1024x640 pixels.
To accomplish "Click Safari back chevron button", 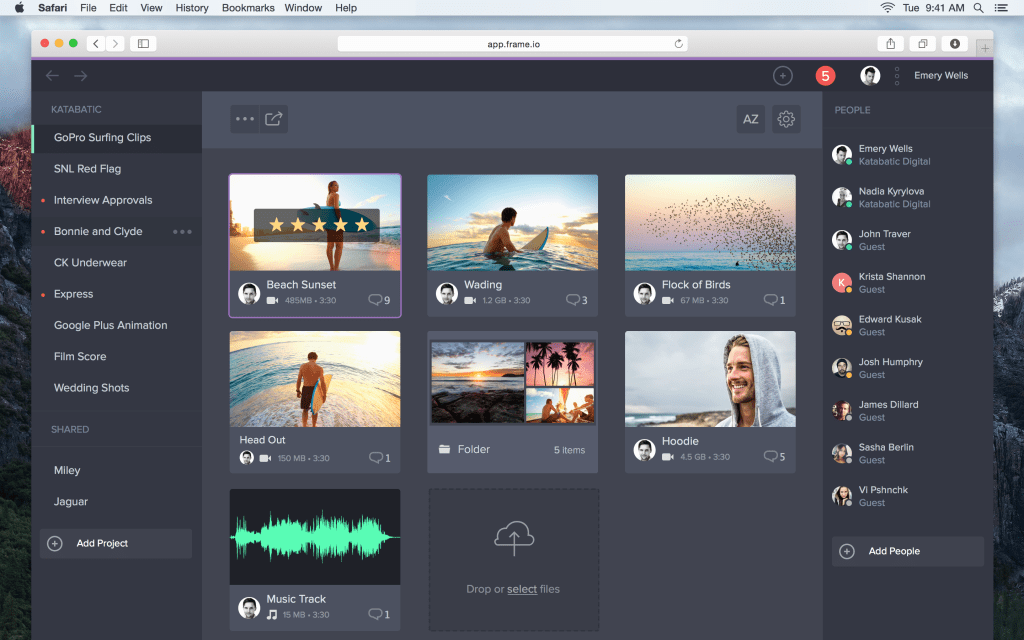I will click(x=96, y=44).
